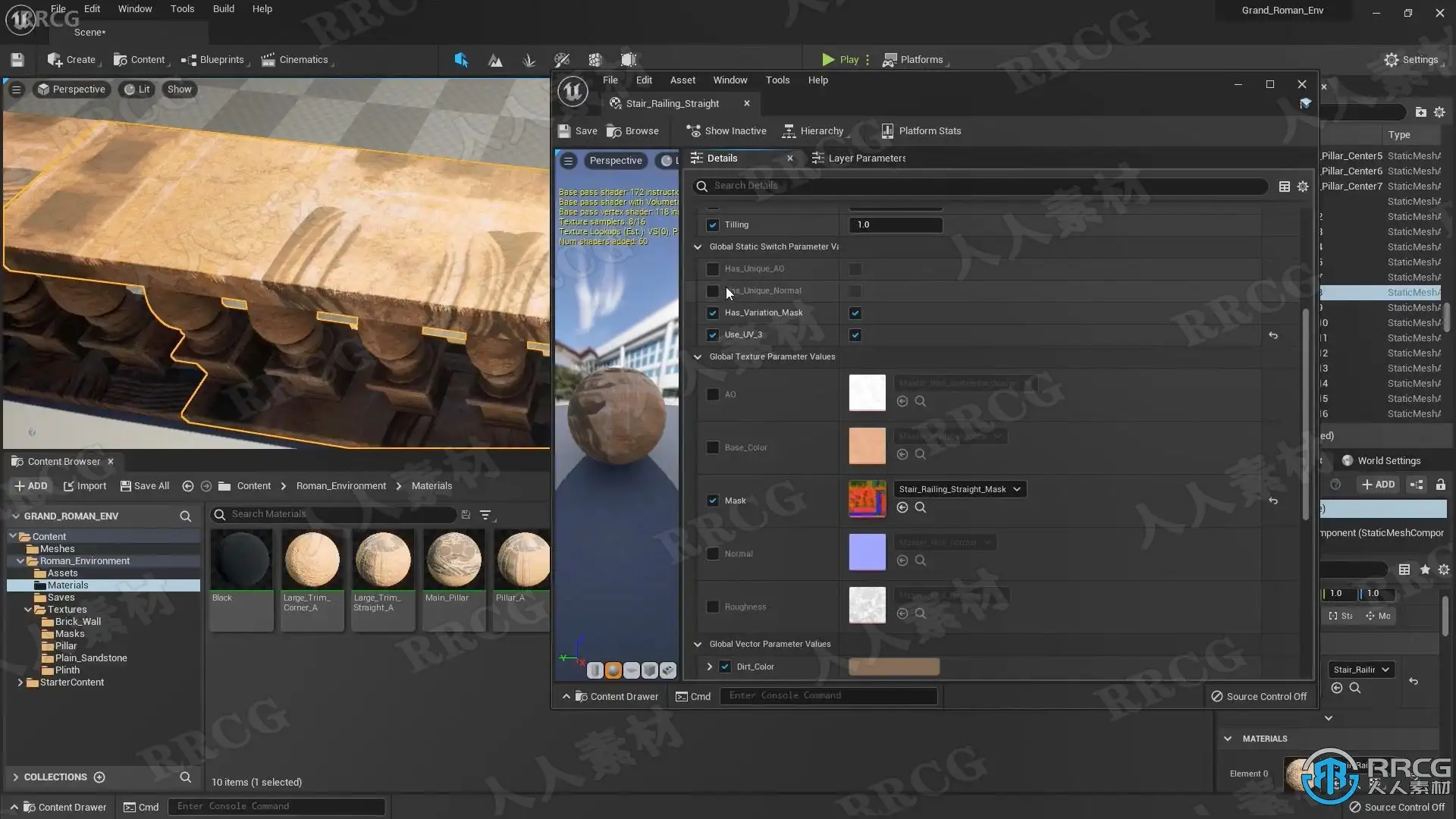The height and width of the screenshot is (819, 1456).
Task: Open details view settings gear icon
Action: coord(1303,187)
